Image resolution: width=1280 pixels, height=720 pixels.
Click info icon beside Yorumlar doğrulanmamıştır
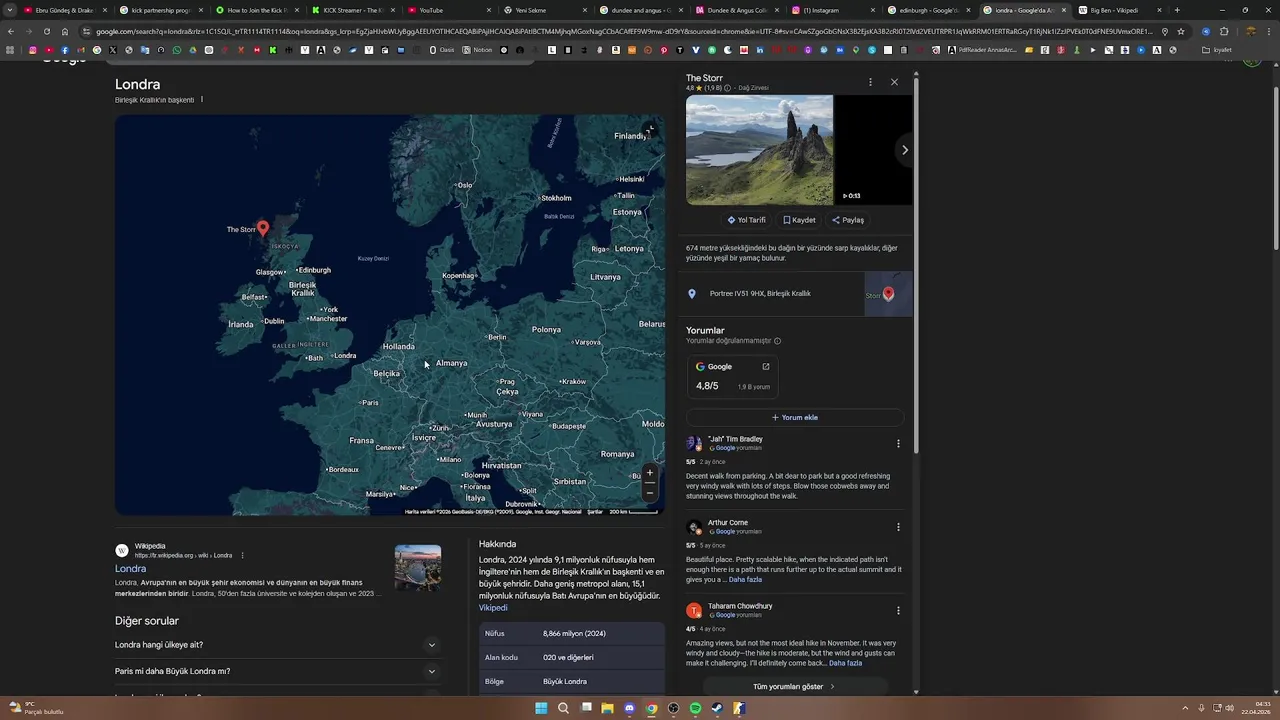click(777, 341)
